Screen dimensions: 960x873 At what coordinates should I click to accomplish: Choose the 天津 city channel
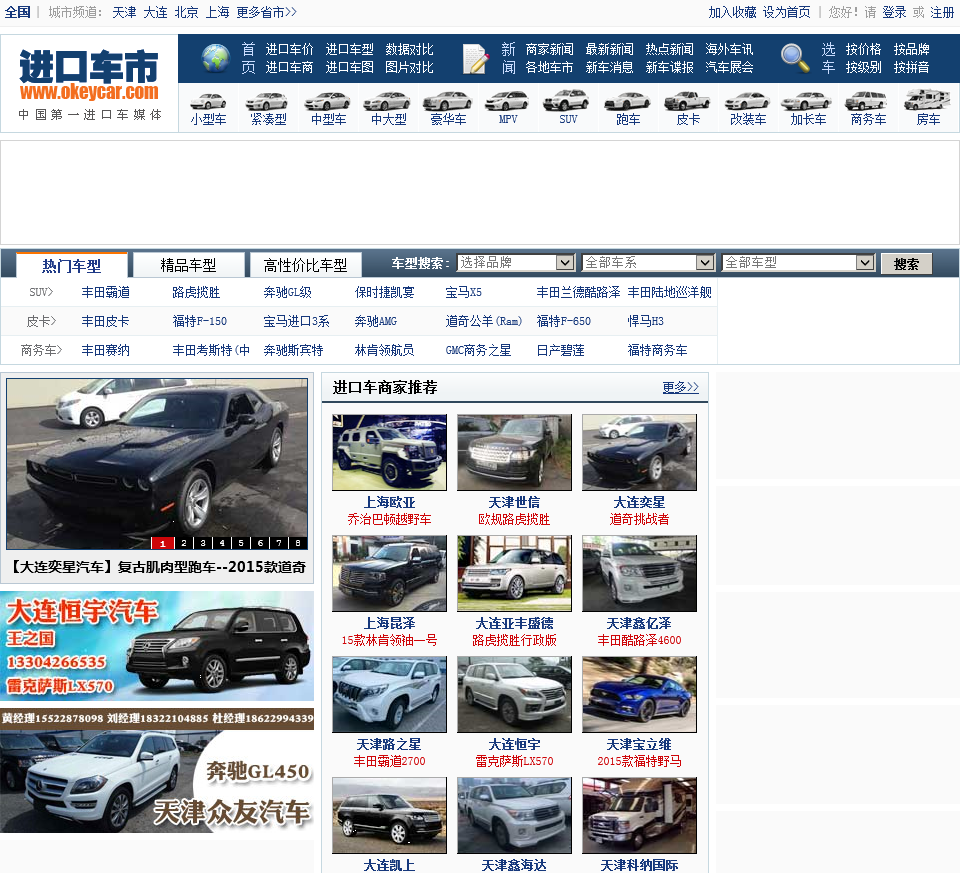click(x=124, y=12)
